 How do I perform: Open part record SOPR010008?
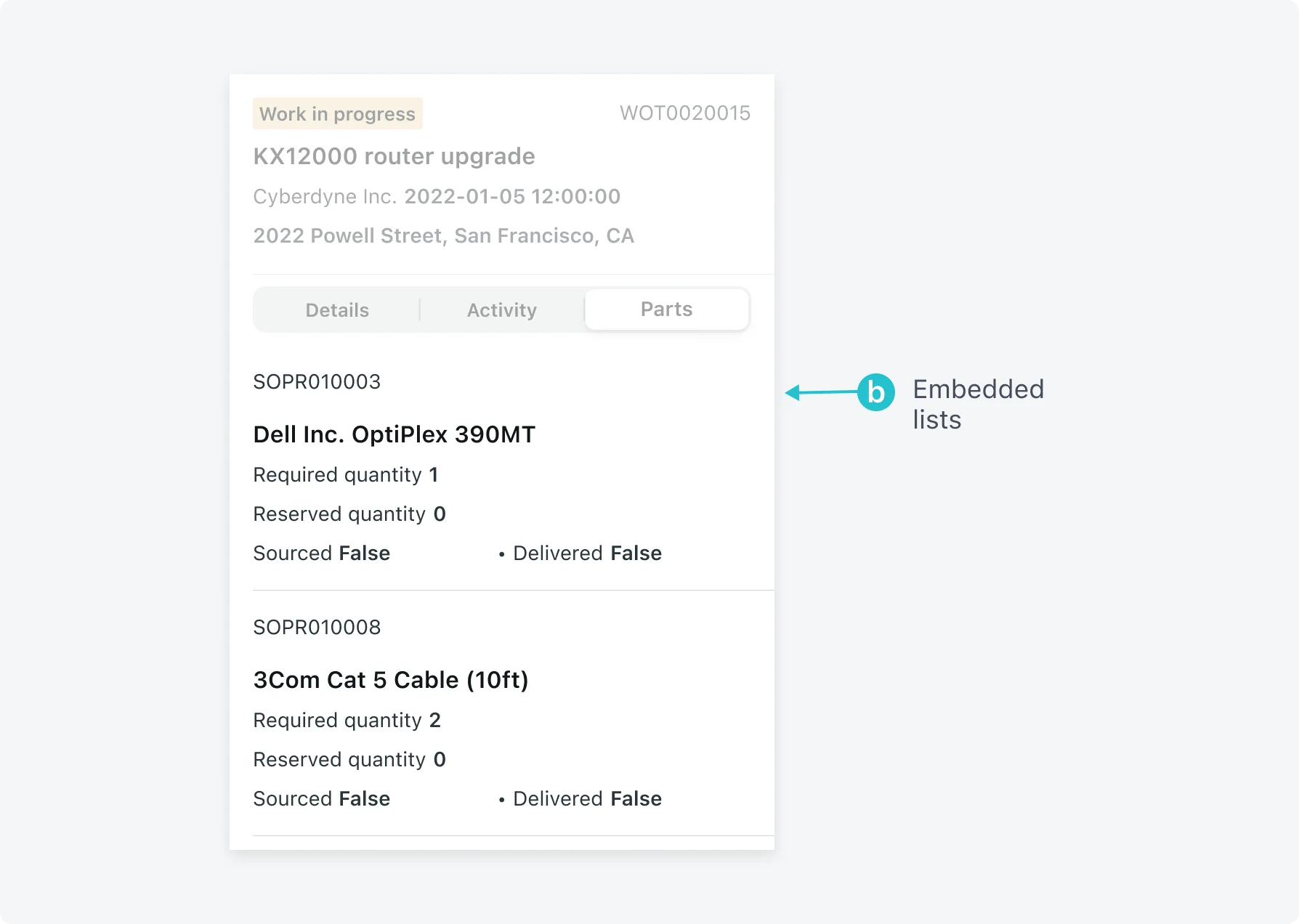click(x=317, y=628)
